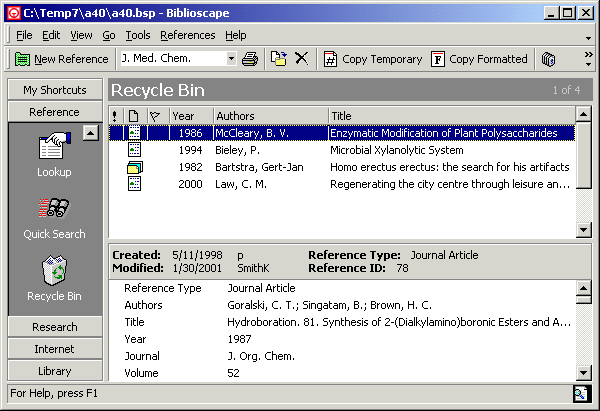Open the Tools menu
Viewport: 600px width, 411px height.
(x=138, y=35)
